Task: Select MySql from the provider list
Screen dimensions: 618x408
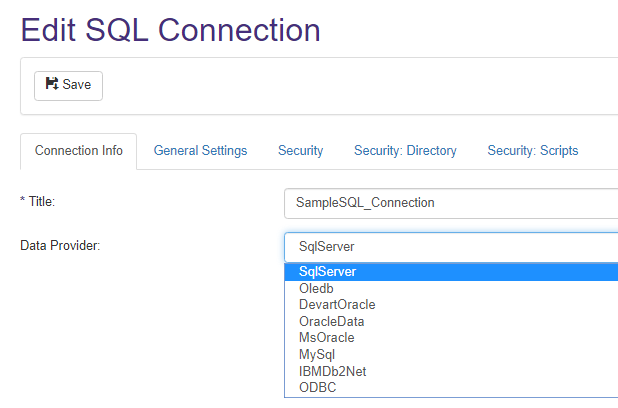Action: pos(317,355)
